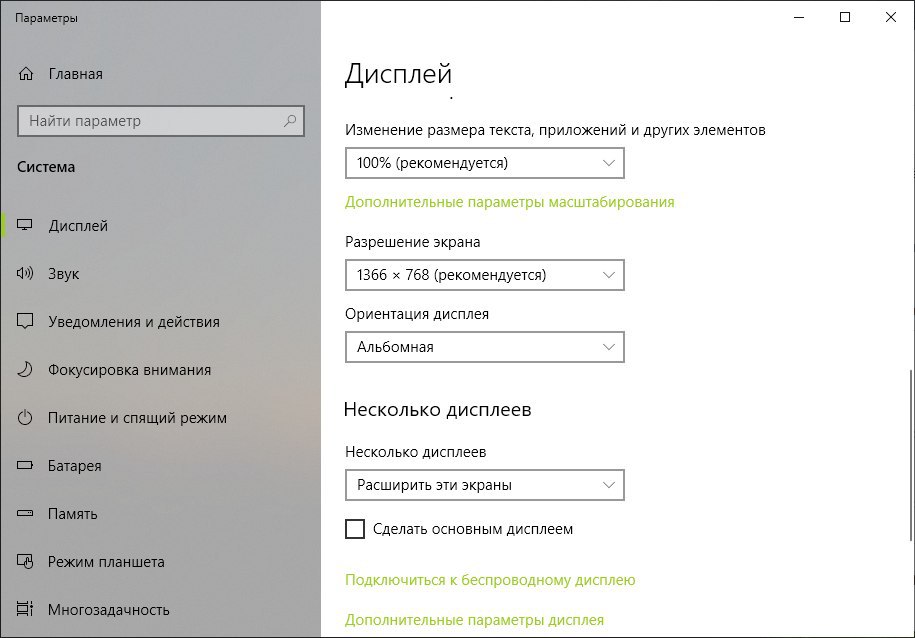Click the Дисплей monitor icon

coord(25,225)
